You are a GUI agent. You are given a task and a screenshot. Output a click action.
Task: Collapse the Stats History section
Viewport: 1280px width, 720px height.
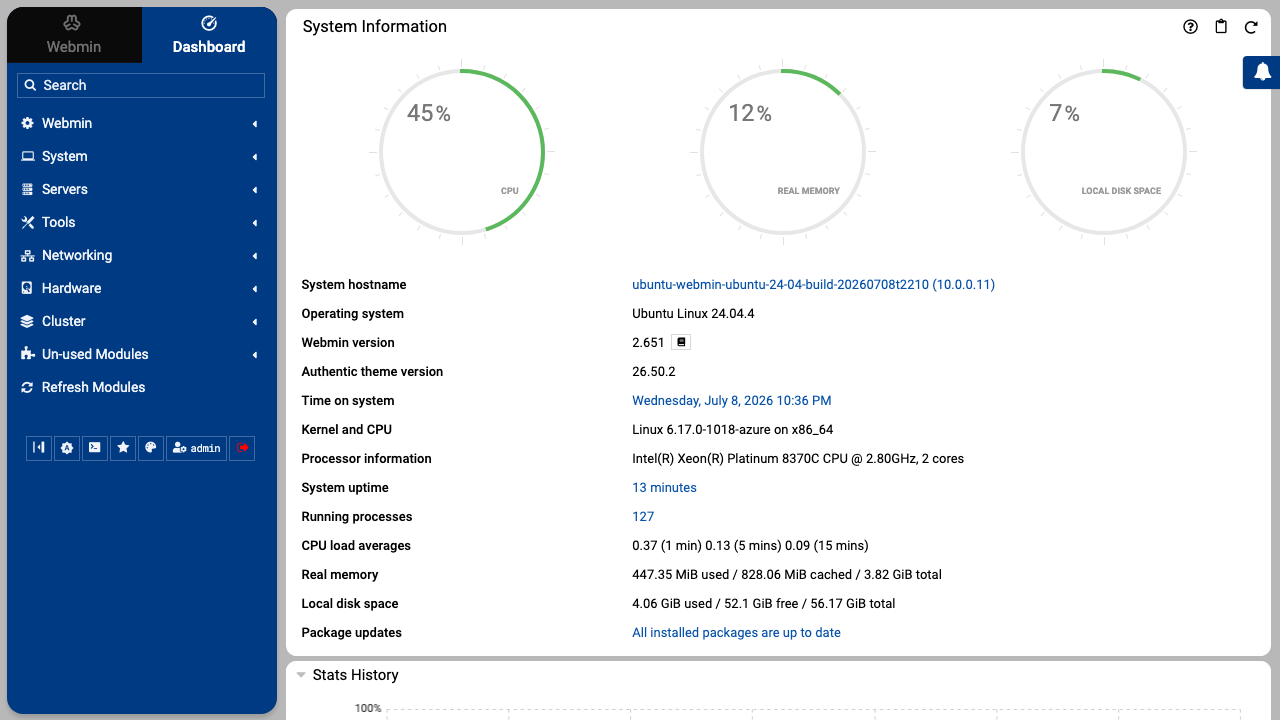click(347, 675)
